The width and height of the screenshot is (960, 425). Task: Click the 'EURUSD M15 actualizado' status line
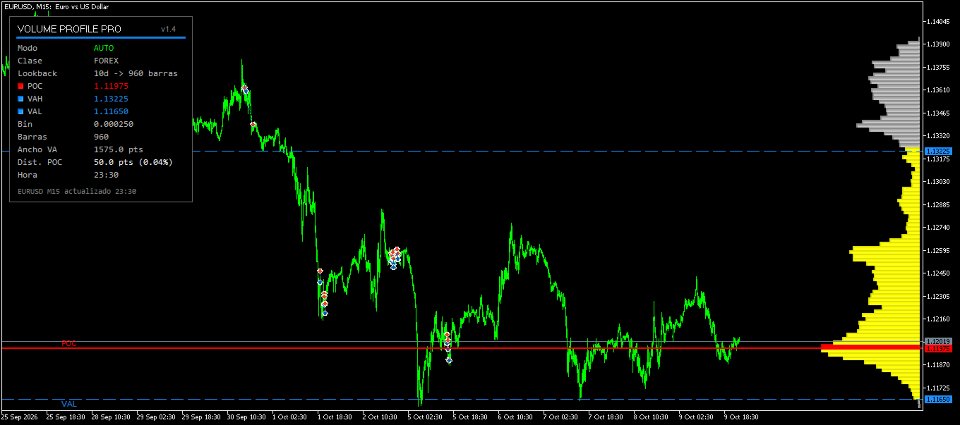click(x=77, y=192)
